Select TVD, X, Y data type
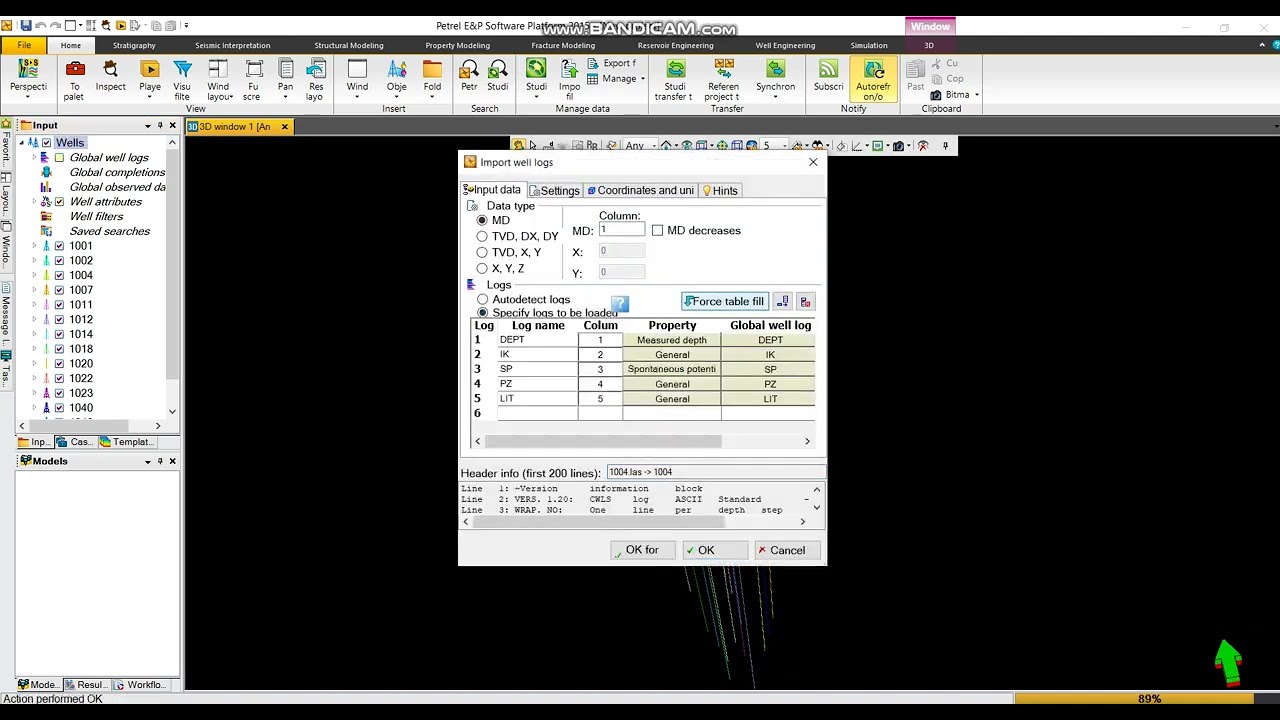The image size is (1280, 720). pos(482,252)
